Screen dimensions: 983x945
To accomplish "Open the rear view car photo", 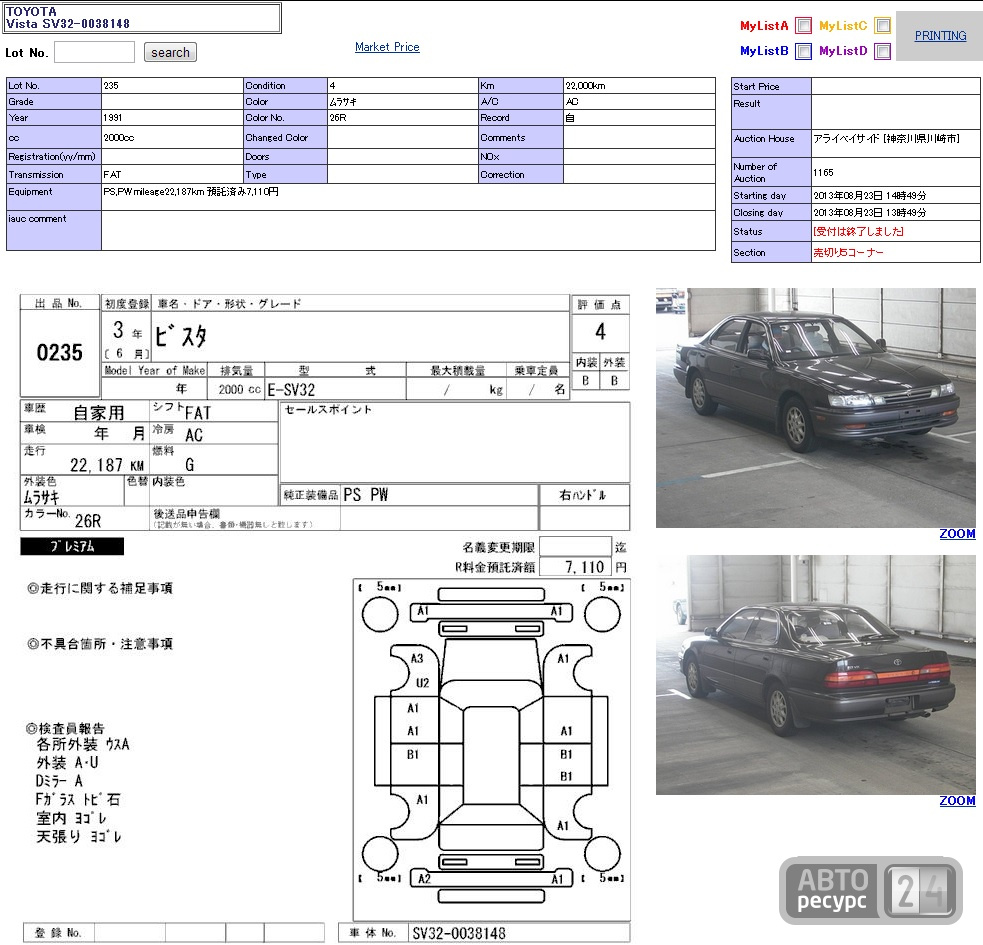I will 816,675.
